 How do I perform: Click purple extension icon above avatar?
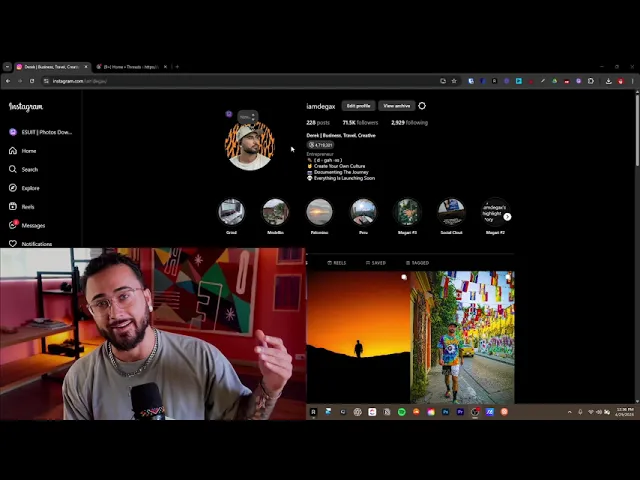point(229,114)
